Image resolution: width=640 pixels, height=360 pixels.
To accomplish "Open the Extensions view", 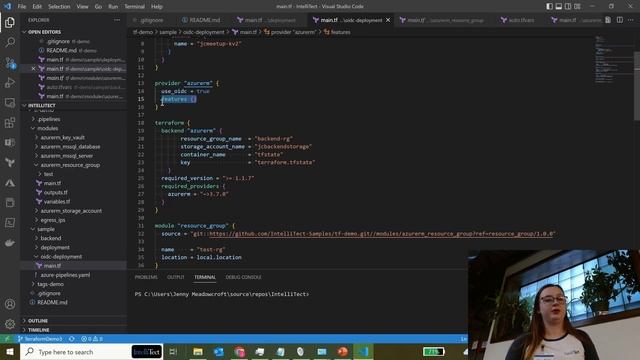I will pos(10,122).
